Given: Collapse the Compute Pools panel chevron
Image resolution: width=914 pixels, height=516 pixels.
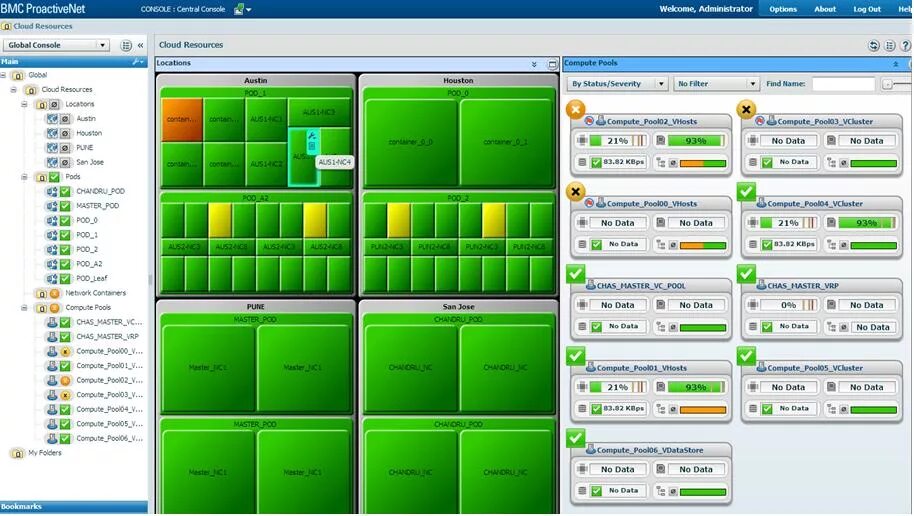Looking at the screenshot, I should (896, 64).
